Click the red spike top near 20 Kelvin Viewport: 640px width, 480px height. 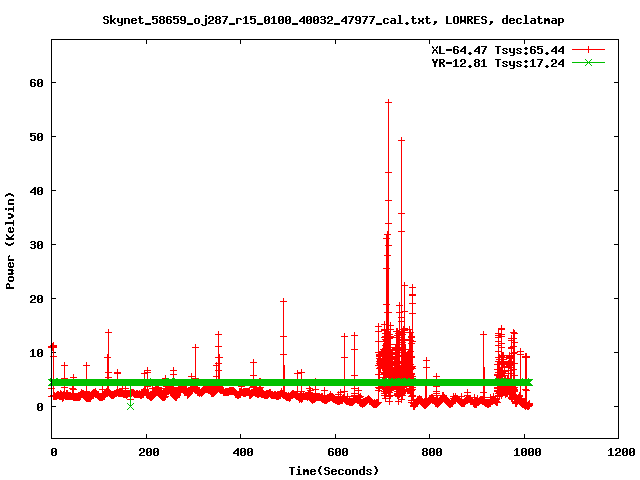tap(283, 301)
